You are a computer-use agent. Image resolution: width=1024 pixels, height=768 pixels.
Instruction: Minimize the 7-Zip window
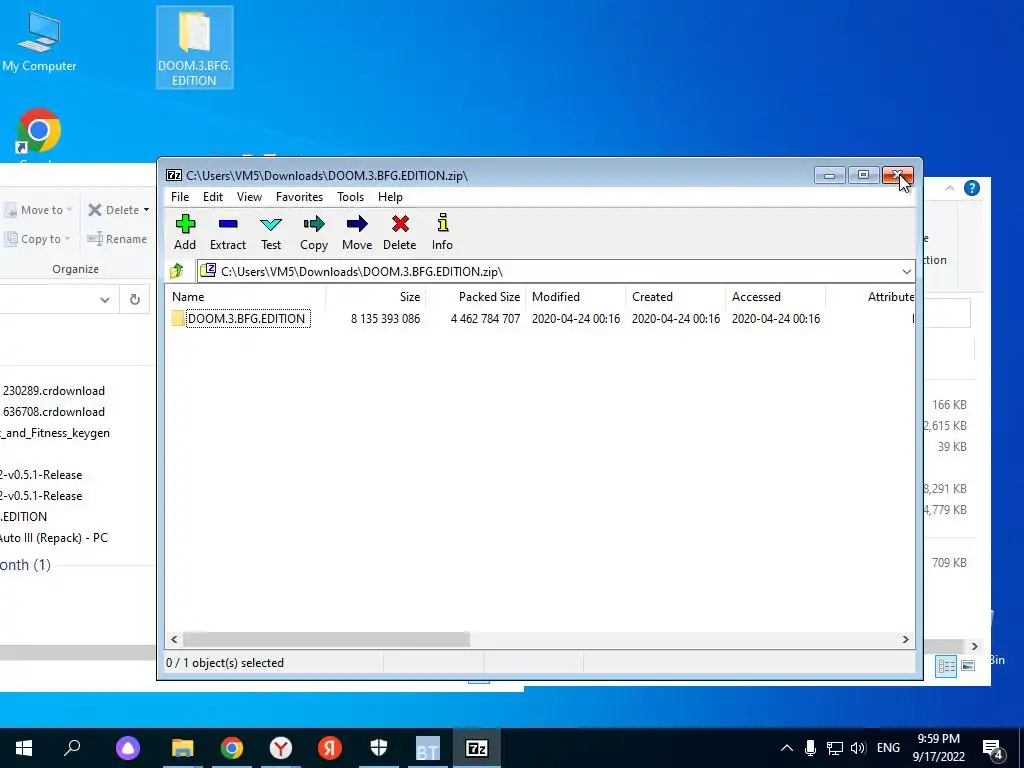(x=829, y=175)
